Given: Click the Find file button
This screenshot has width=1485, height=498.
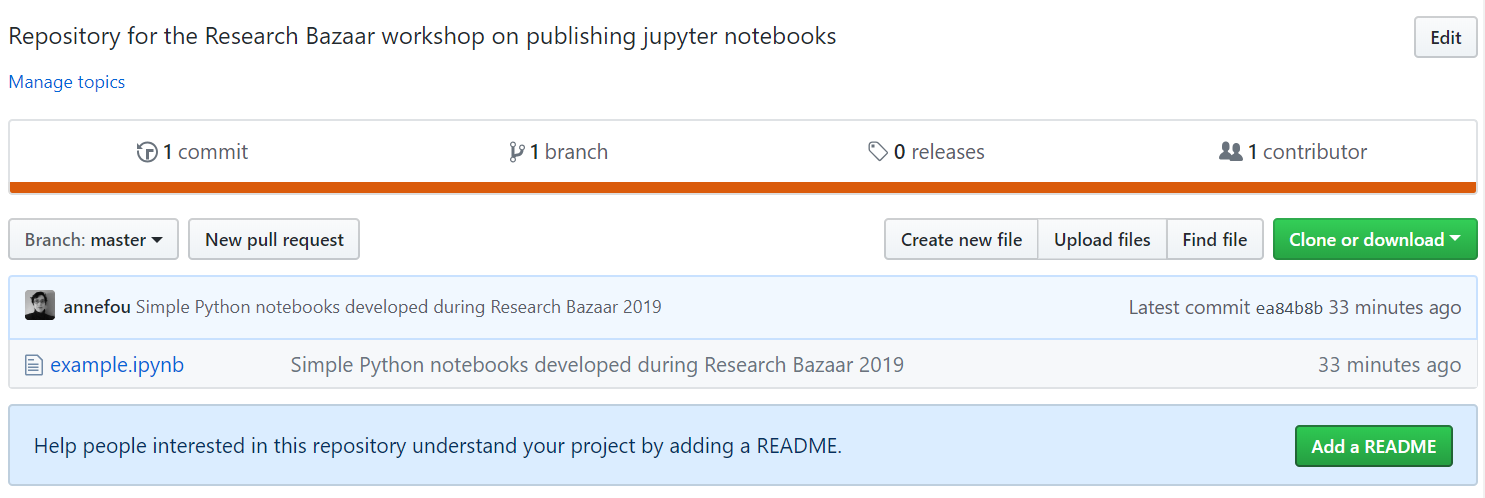Looking at the screenshot, I should tap(1215, 240).
